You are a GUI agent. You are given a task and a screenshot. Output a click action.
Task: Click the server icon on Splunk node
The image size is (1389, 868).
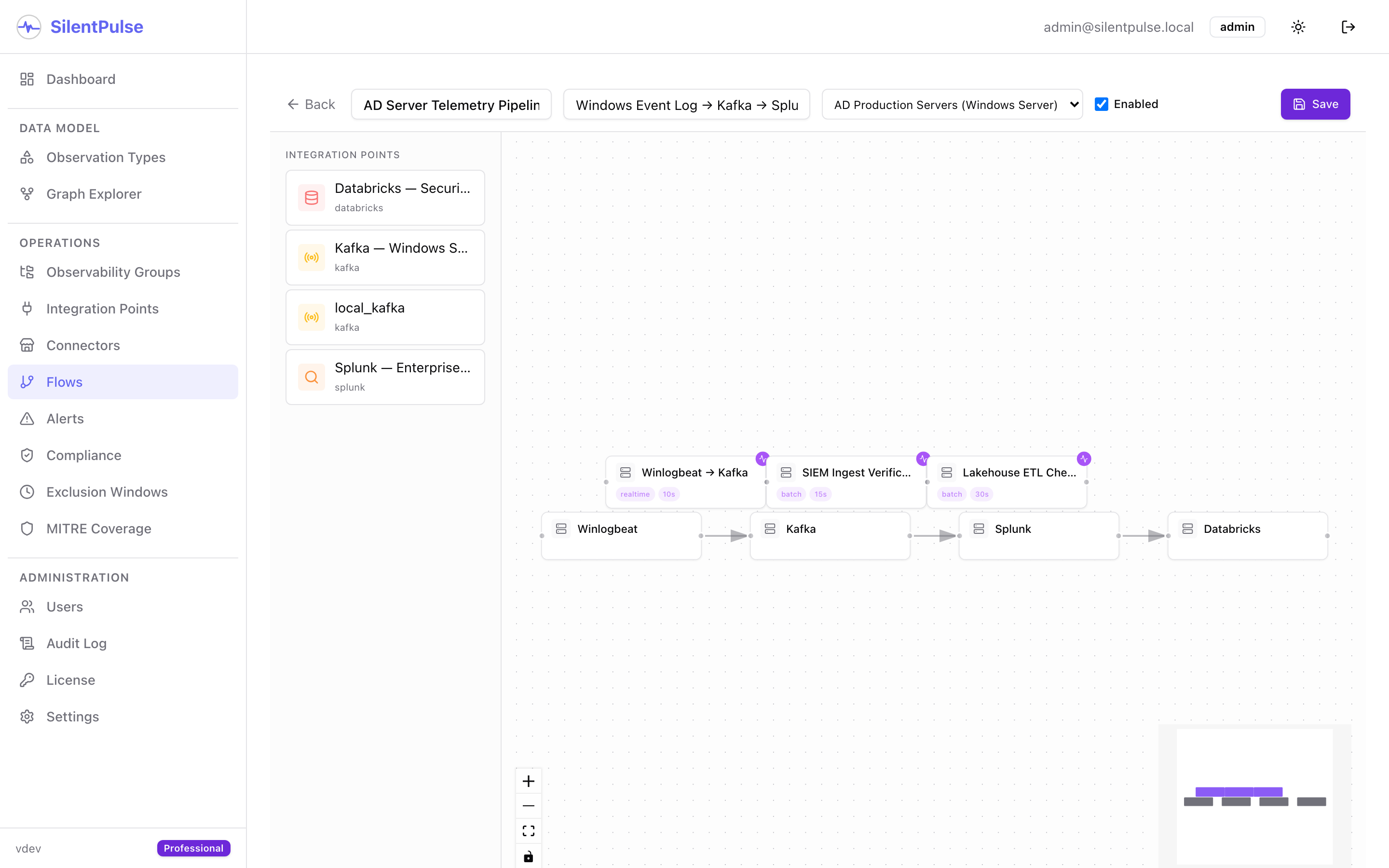979,529
